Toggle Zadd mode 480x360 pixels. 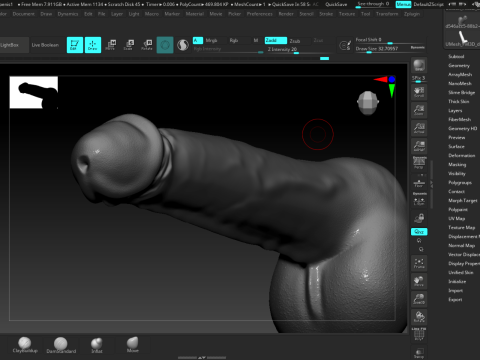[276, 40]
